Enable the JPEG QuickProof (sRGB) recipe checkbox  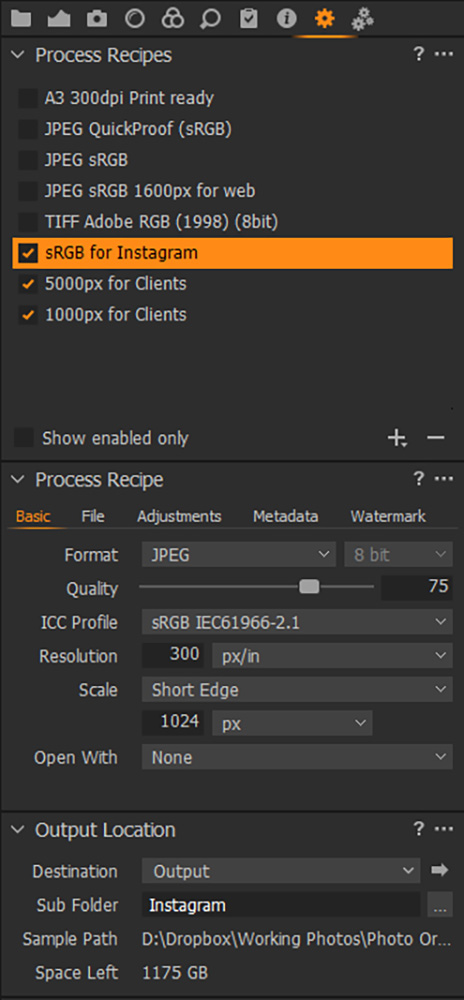pyautogui.click(x=27, y=129)
